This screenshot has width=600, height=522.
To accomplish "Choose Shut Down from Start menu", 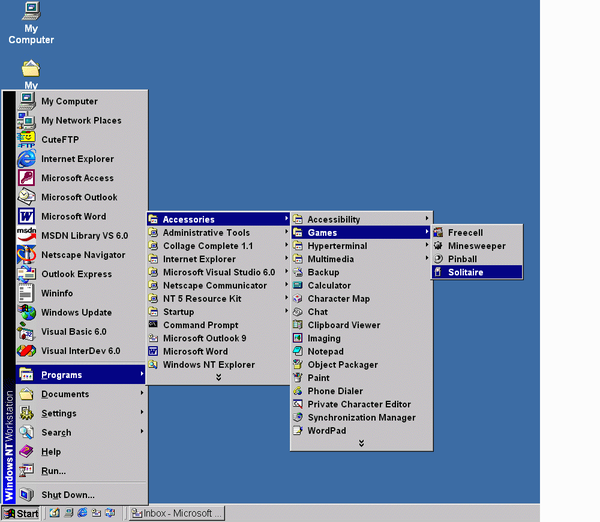I will pos(67,495).
